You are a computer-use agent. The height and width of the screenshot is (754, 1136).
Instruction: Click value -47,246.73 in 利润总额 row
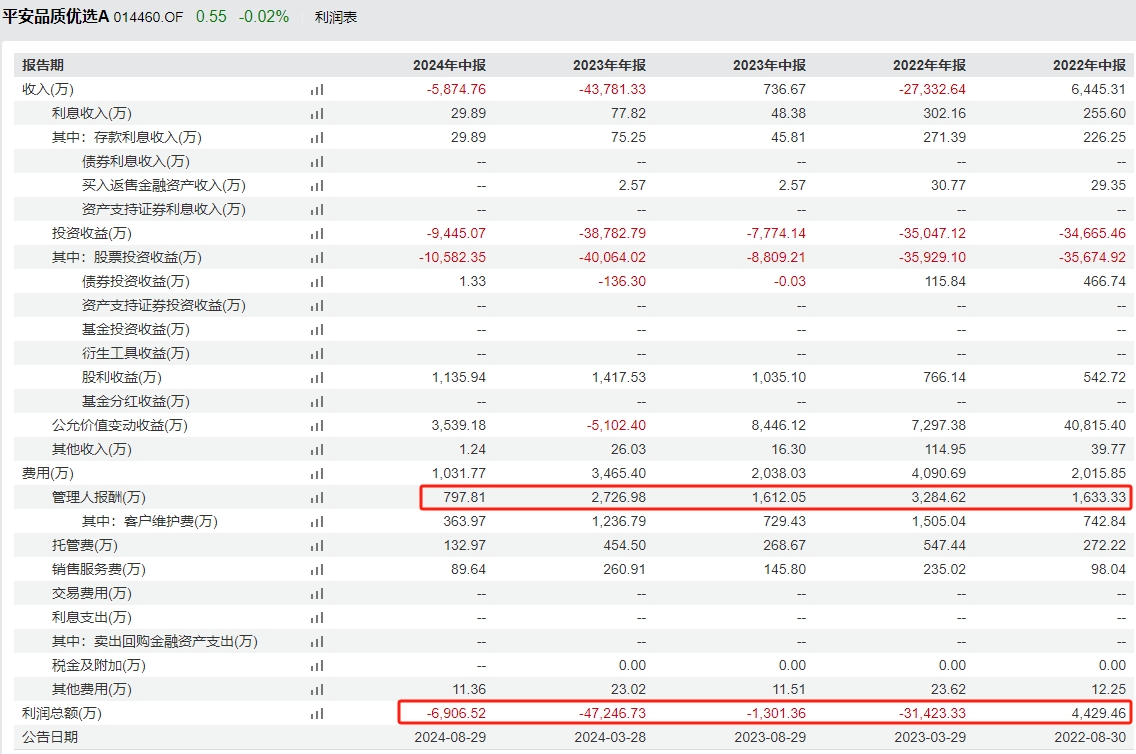(612, 713)
